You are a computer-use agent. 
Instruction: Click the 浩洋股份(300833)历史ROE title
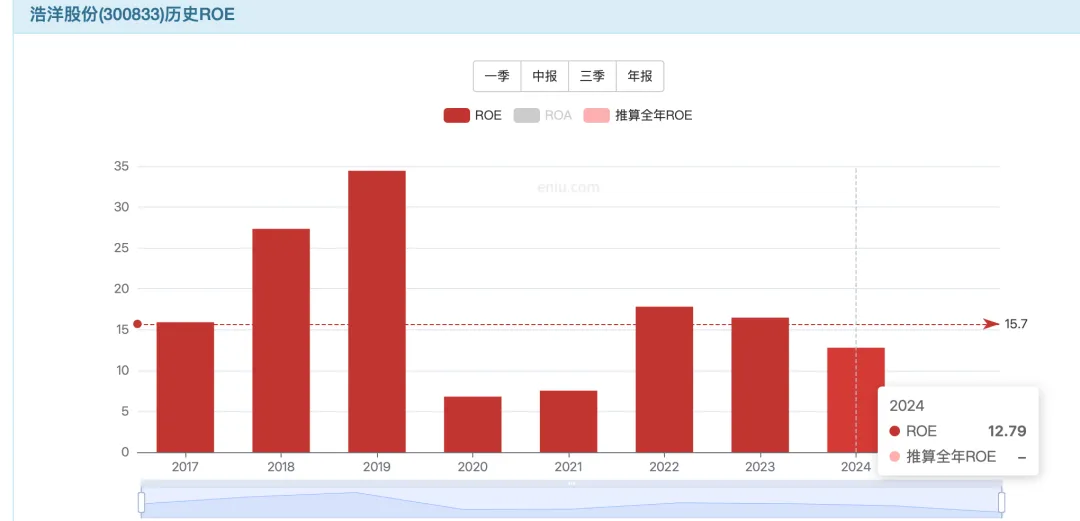click(132, 14)
